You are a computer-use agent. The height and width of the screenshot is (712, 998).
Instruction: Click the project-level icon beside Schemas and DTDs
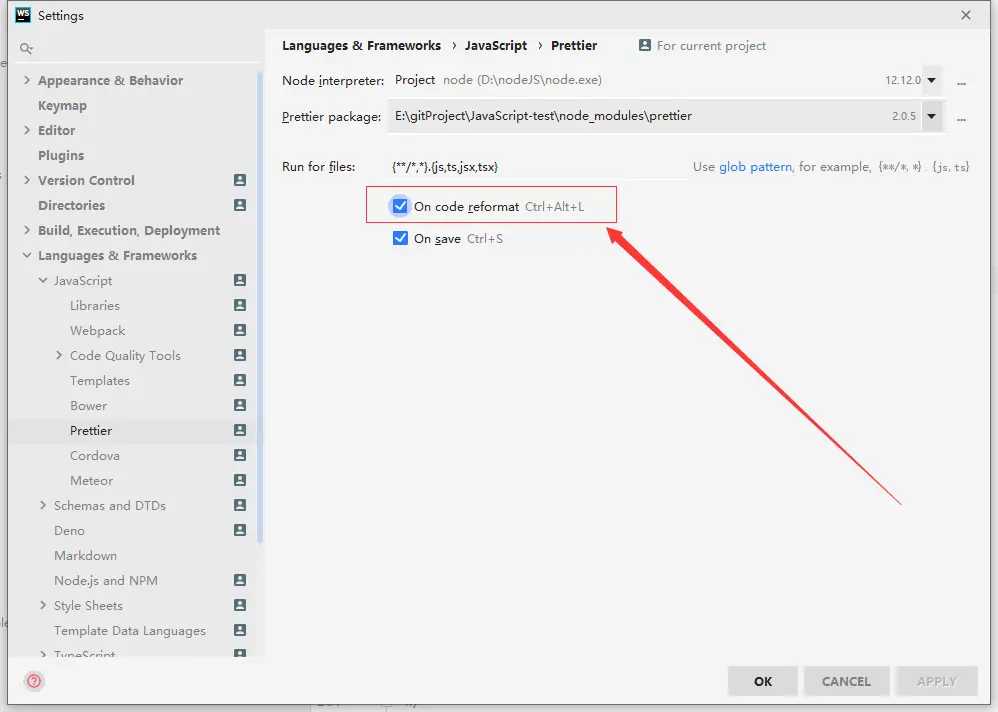240,505
